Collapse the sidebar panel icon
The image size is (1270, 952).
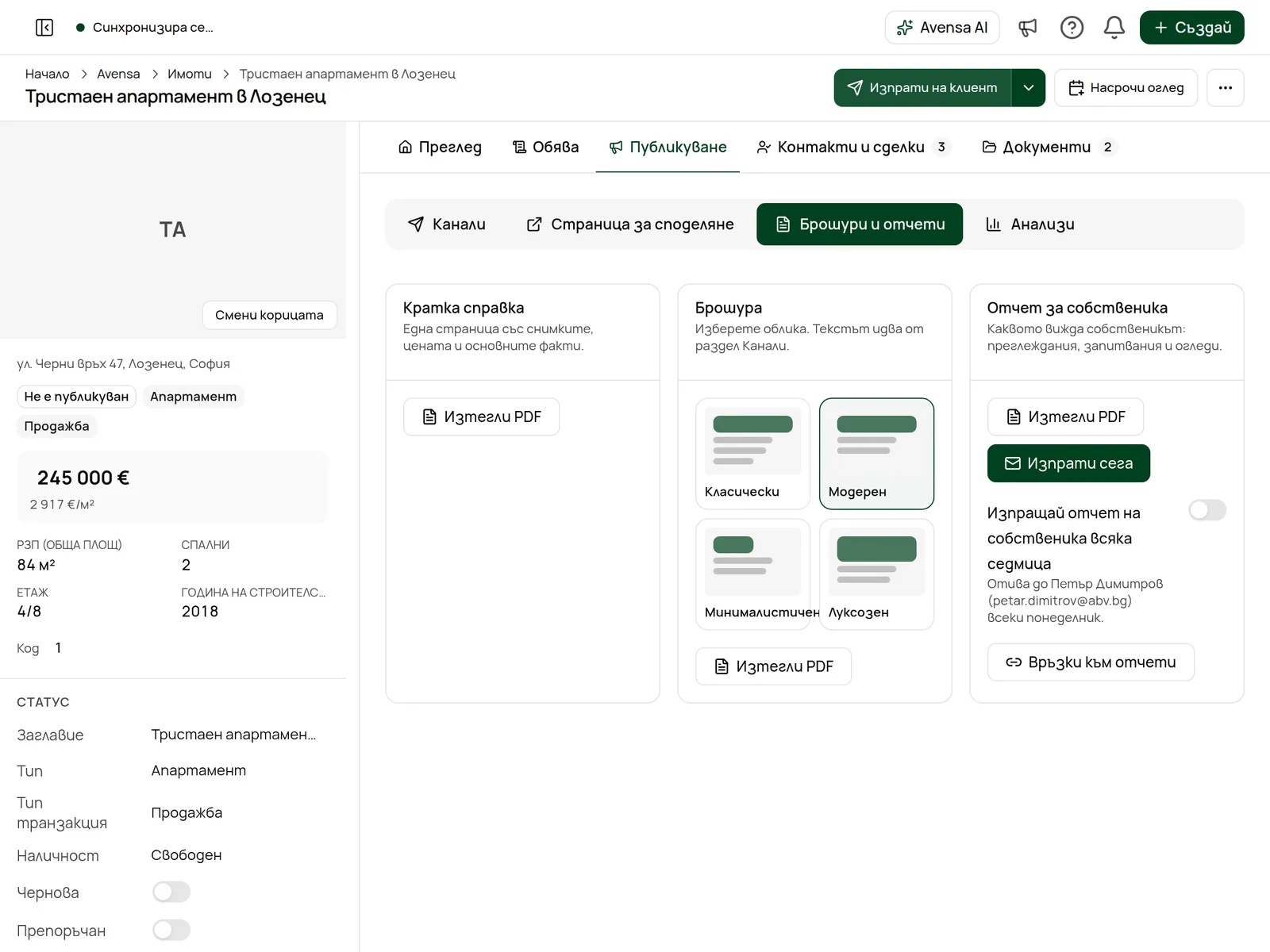(x=44, y=28)
